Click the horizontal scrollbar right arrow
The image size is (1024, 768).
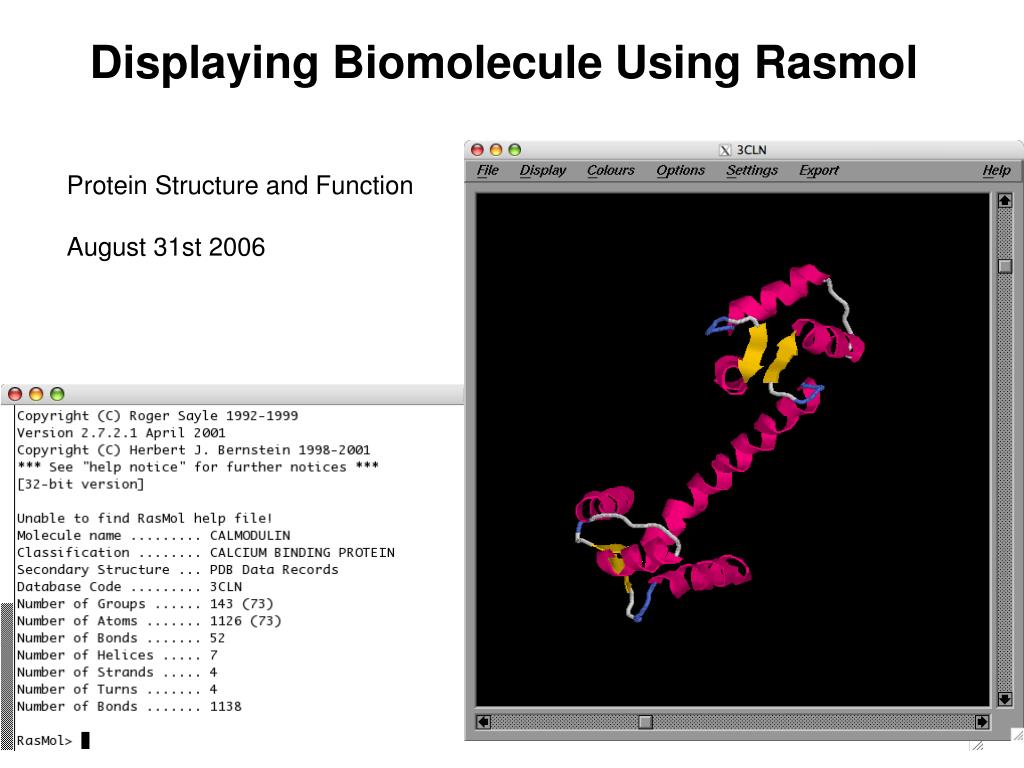[982, 722]
